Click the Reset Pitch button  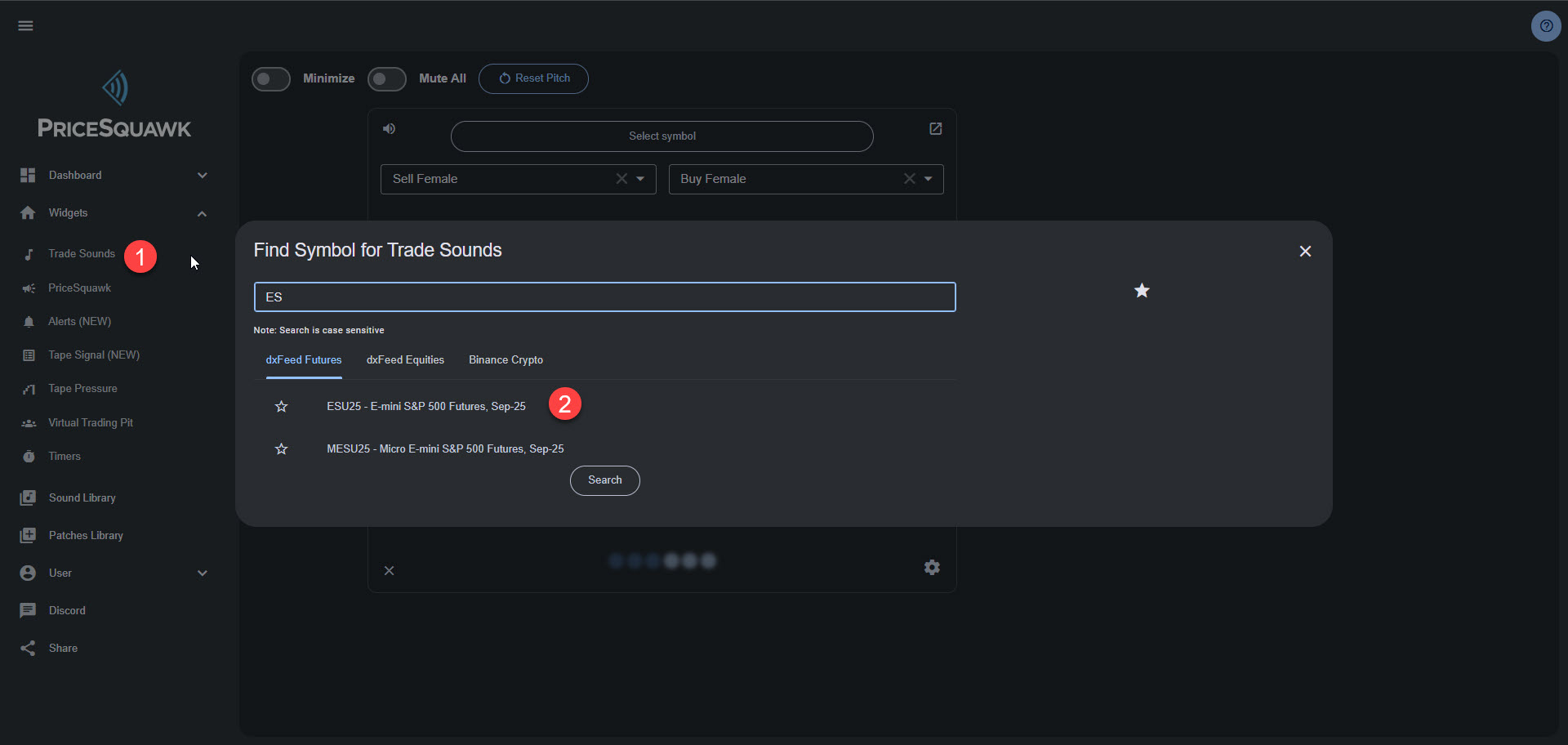[x=533, y=78]
